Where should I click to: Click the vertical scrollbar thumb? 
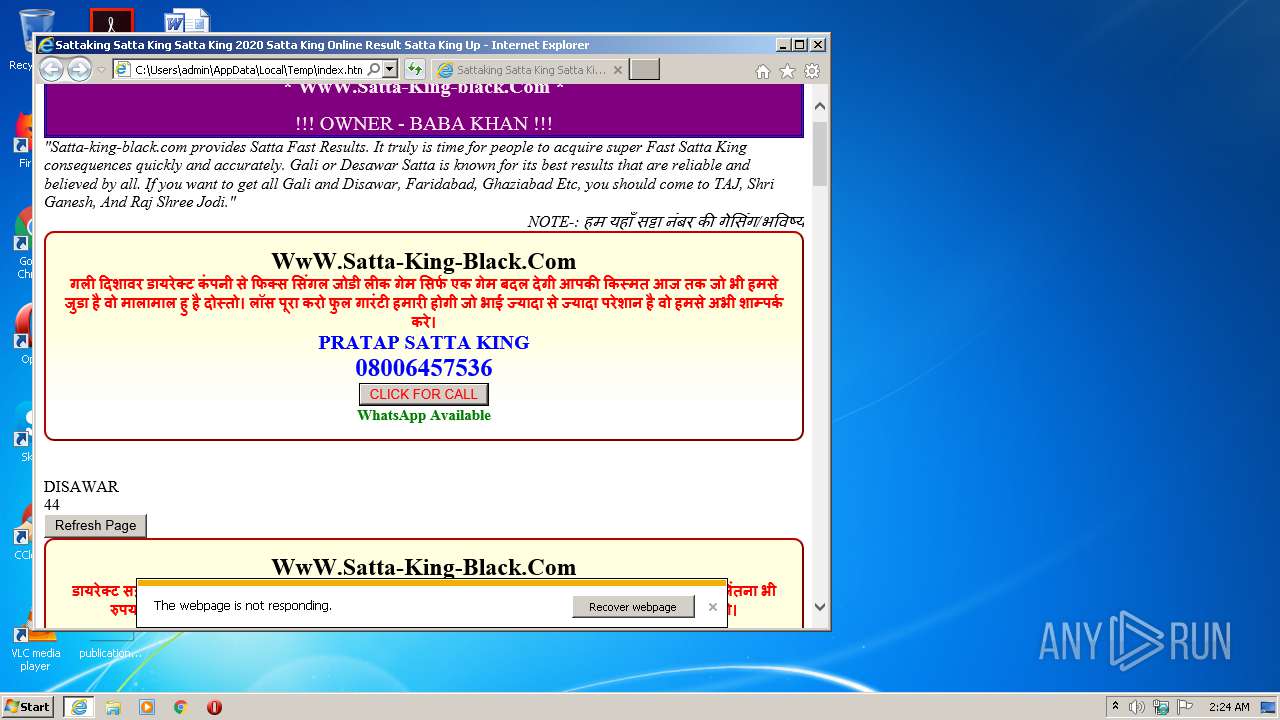820,153
